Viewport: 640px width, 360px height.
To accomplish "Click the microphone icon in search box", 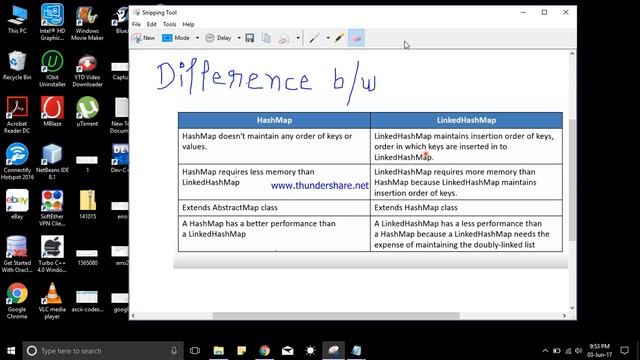I will pyautogui.click(x=174, y=351).
